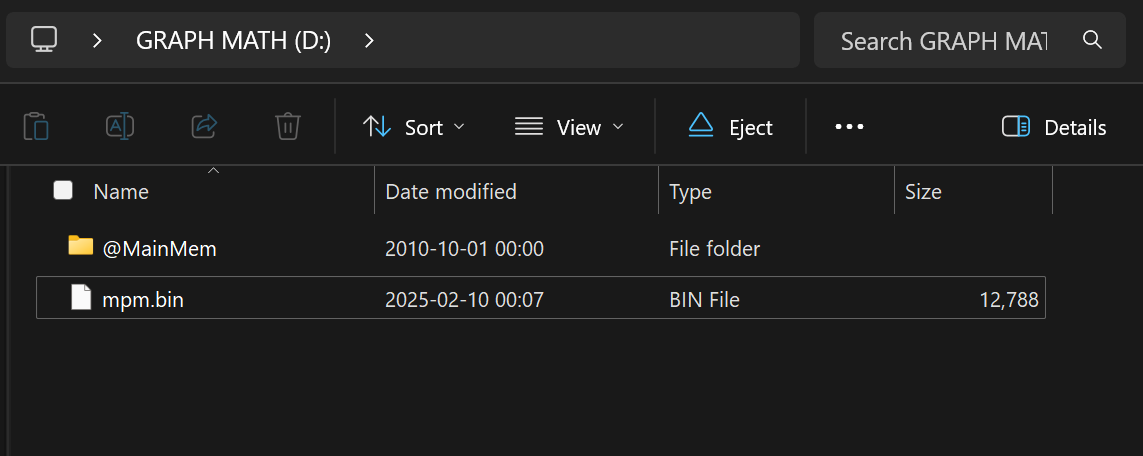Check the select-all checkbox in the header
Viewport: 1143px width, 456px height.
[63, 191]
